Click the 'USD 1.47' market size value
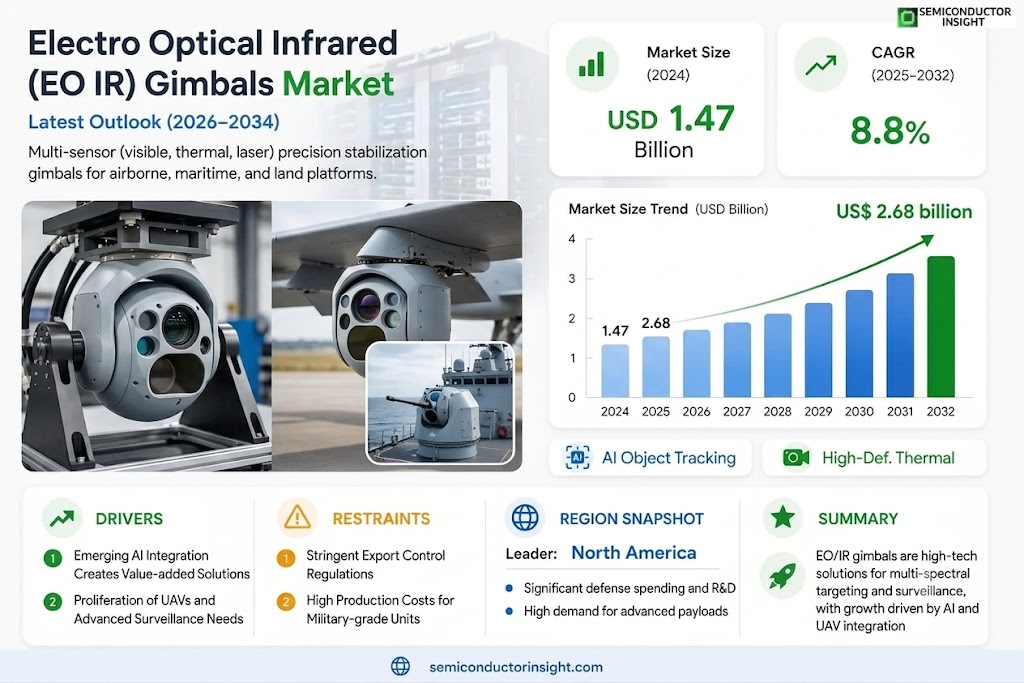Viewport: 1024px width, 683px height. [x=671, y=119]
